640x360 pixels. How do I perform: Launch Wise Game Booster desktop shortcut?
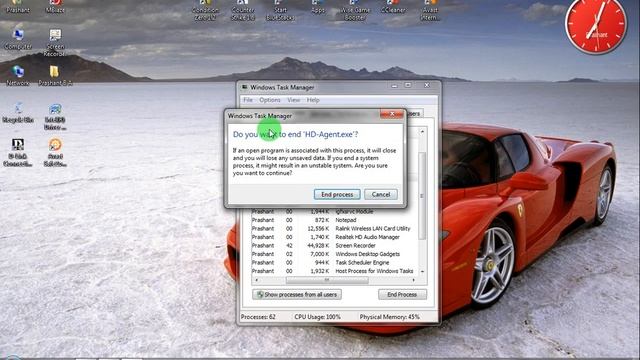tap(355, 10)
